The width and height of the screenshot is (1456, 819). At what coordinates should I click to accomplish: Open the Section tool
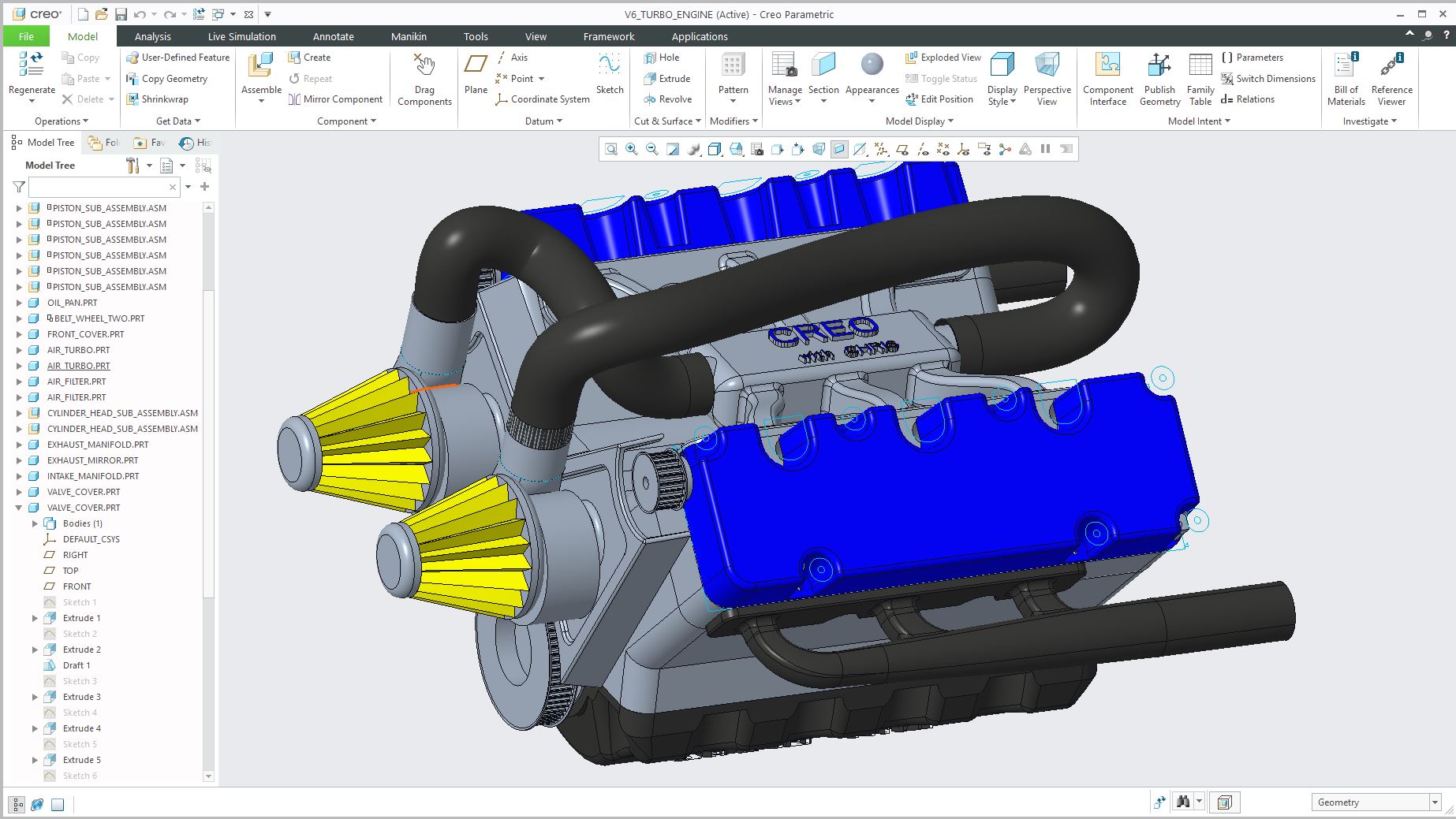(823, 66)
